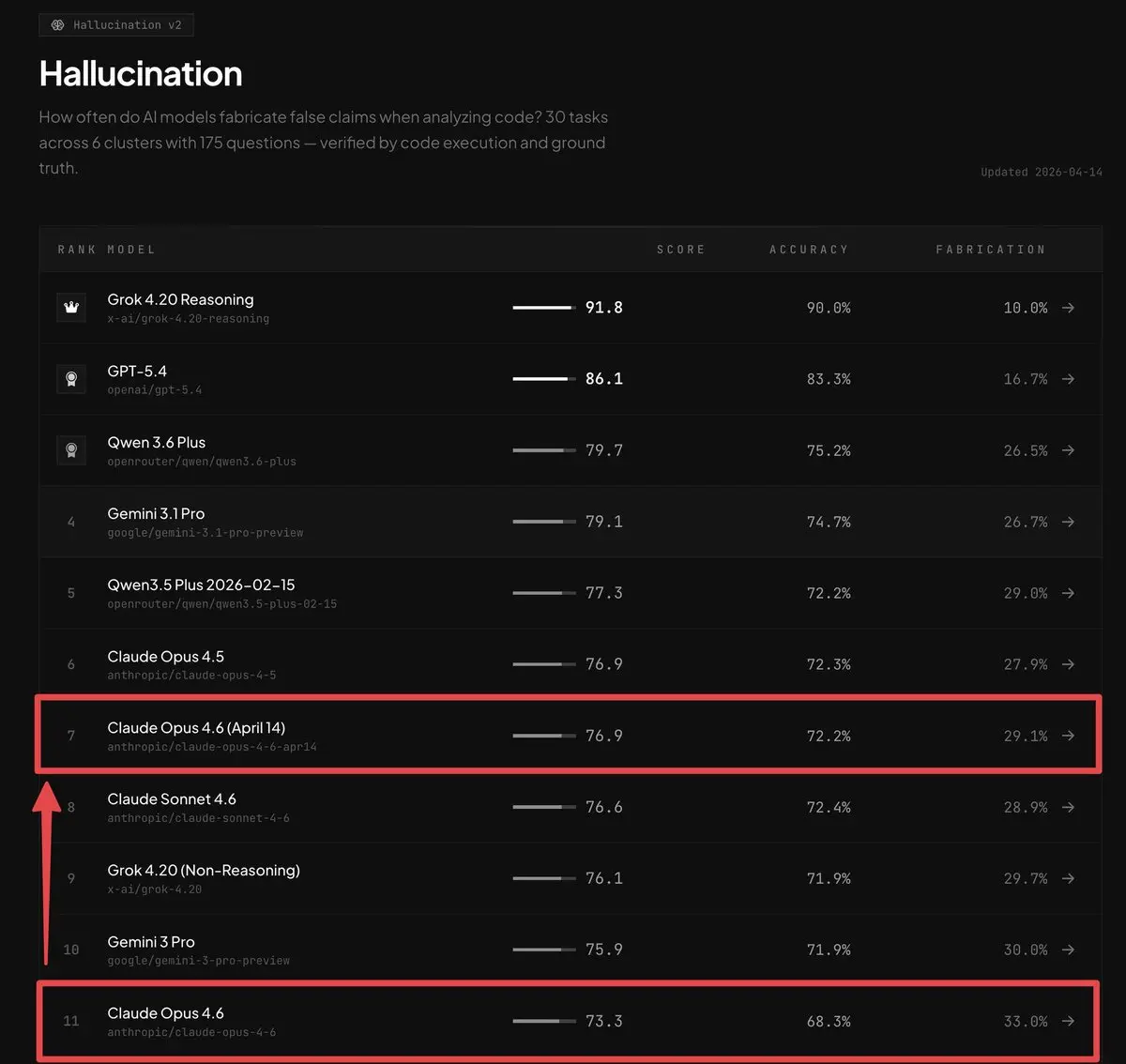
Task: Click the openai/gpt-5.4 identifier
Action: point(154,390)
